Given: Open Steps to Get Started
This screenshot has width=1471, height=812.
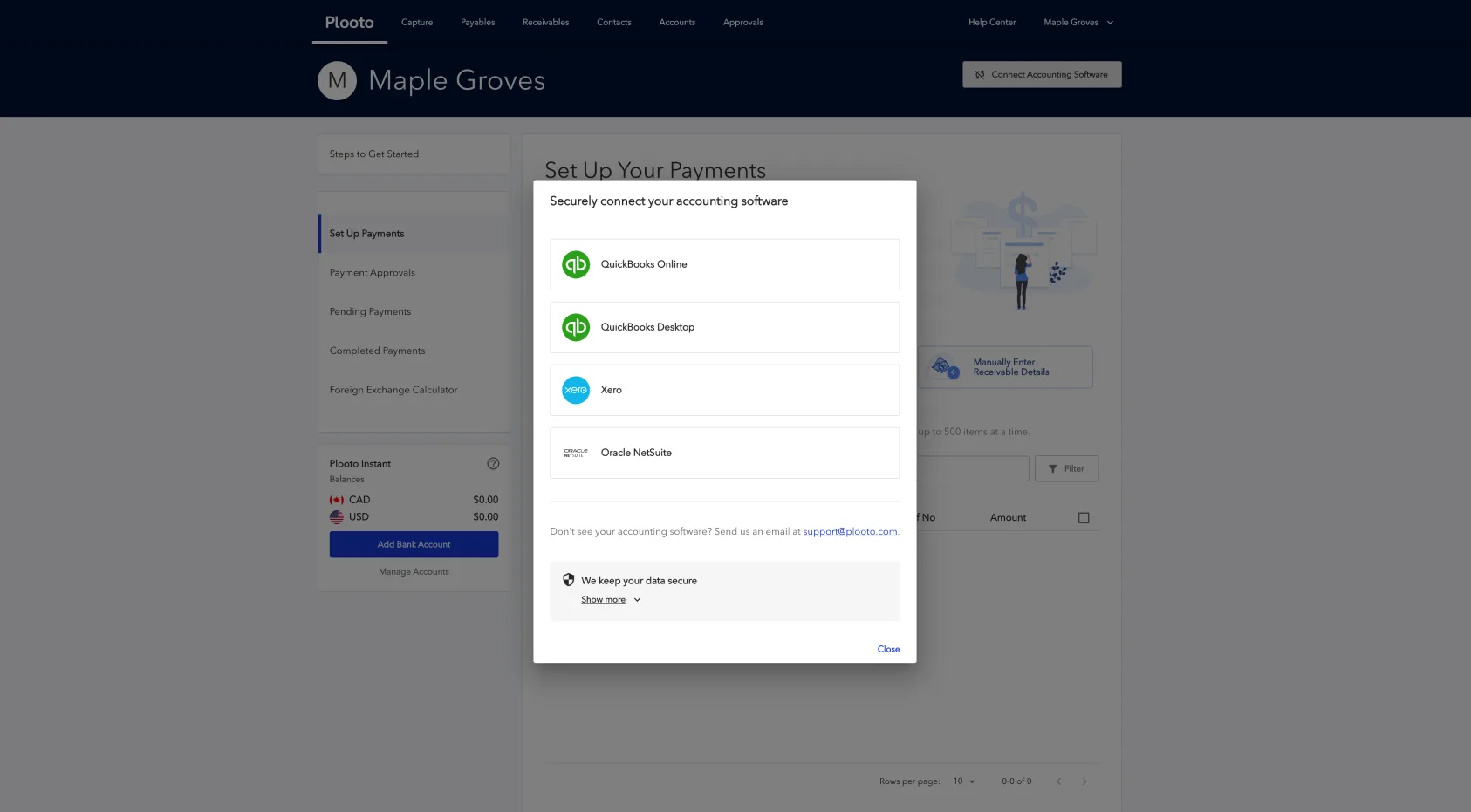Looking at the screenshot, I should click(x=414, y=154).
